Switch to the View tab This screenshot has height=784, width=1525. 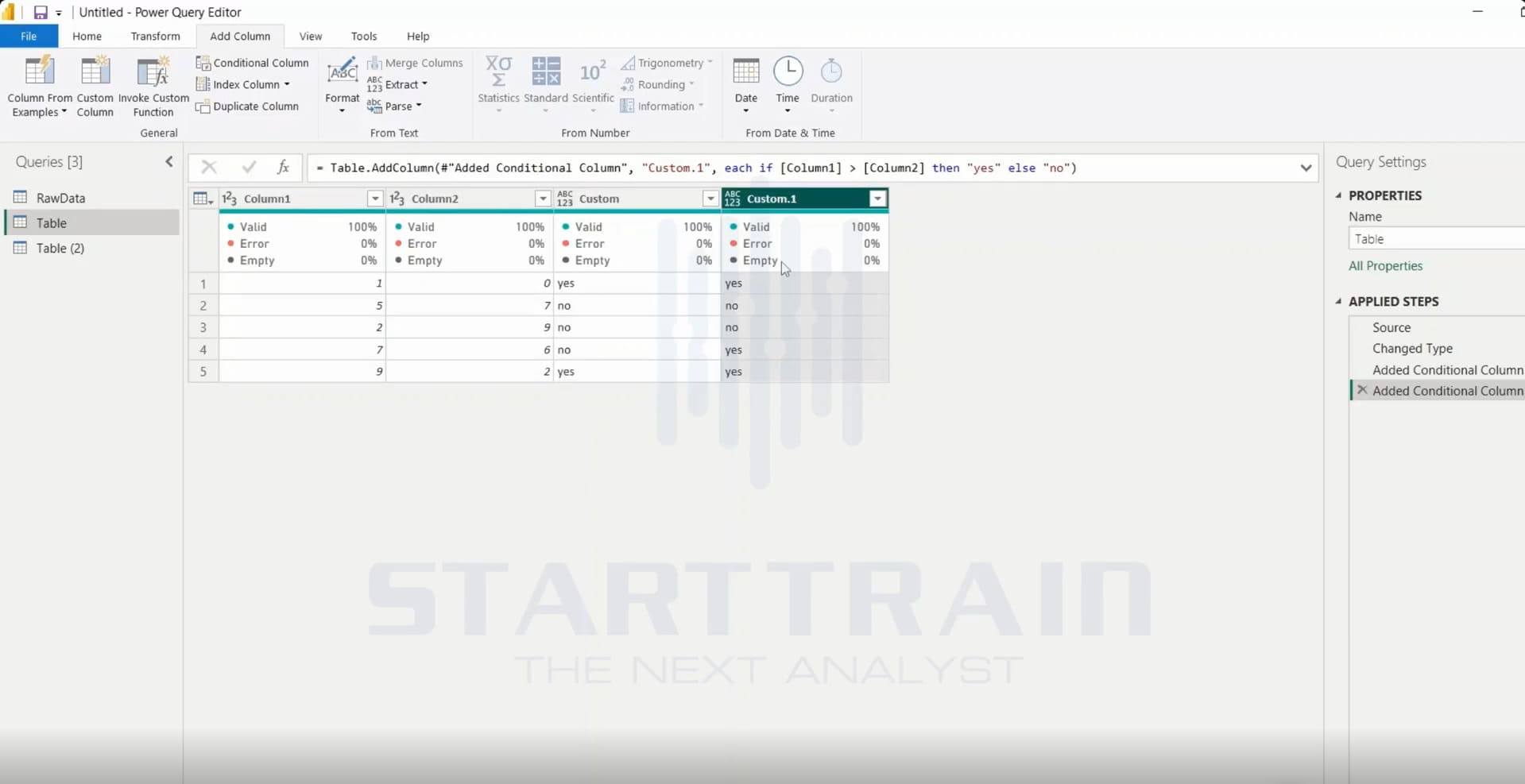click(311, 37)
